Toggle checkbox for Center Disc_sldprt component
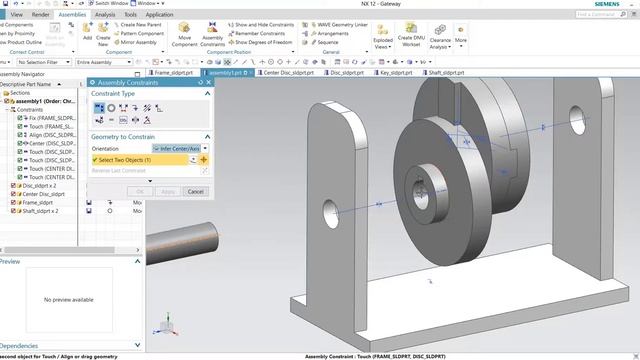This screenshot has height=360, width=640. [13, 194]
